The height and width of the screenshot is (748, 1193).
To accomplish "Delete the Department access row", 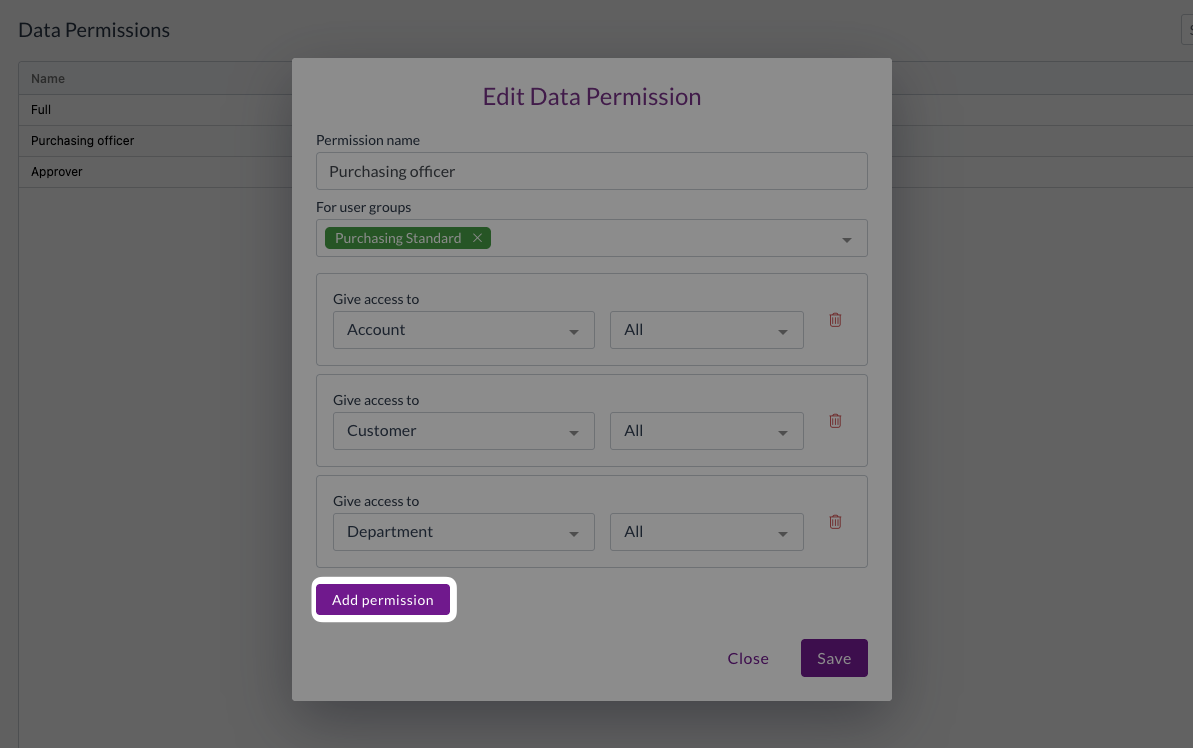I will (x=835, y=522).
